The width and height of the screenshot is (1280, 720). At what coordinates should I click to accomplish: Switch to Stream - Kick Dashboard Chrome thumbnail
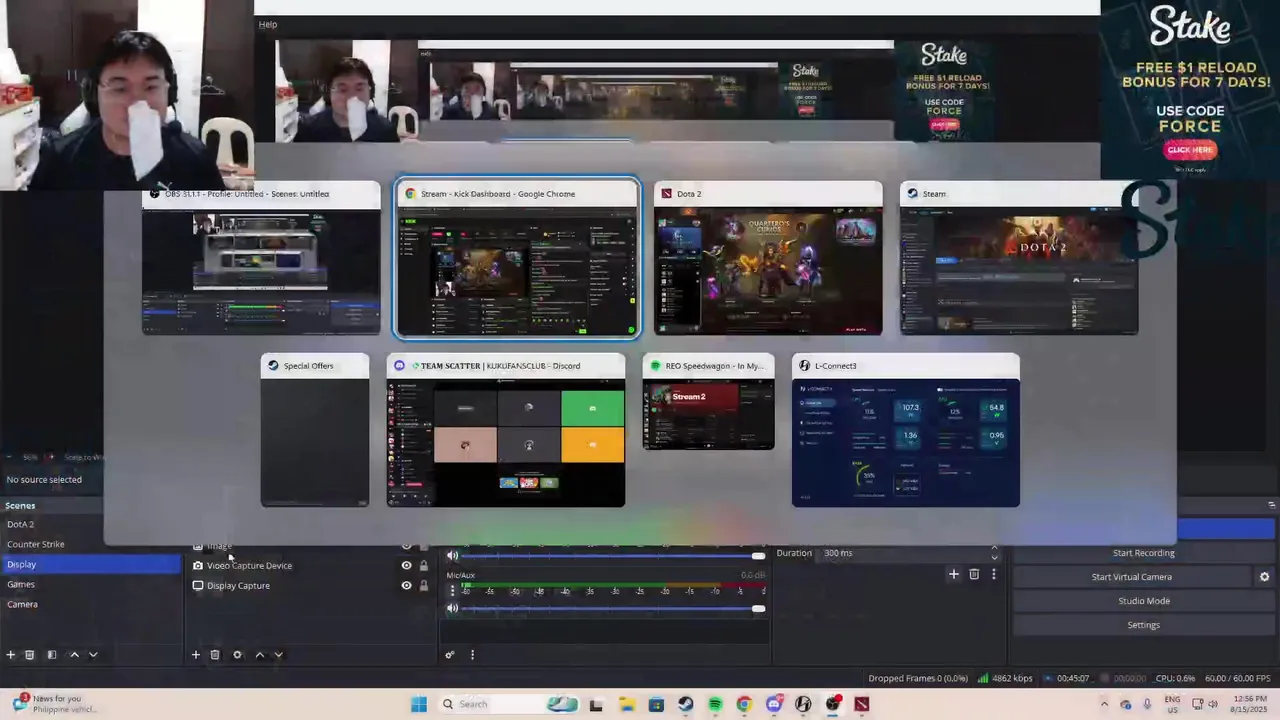coord(517,258)
